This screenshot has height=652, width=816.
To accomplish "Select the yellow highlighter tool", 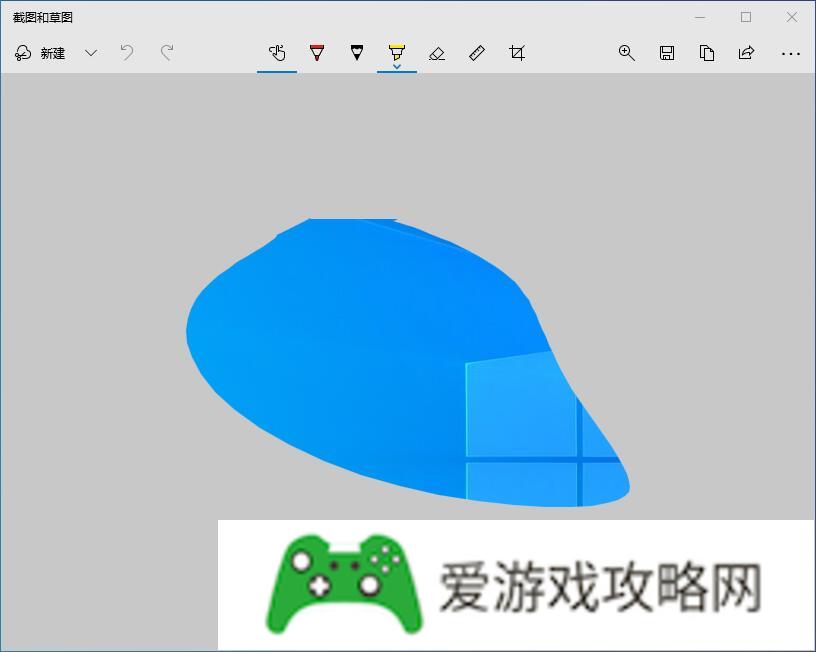I will 397,52.
